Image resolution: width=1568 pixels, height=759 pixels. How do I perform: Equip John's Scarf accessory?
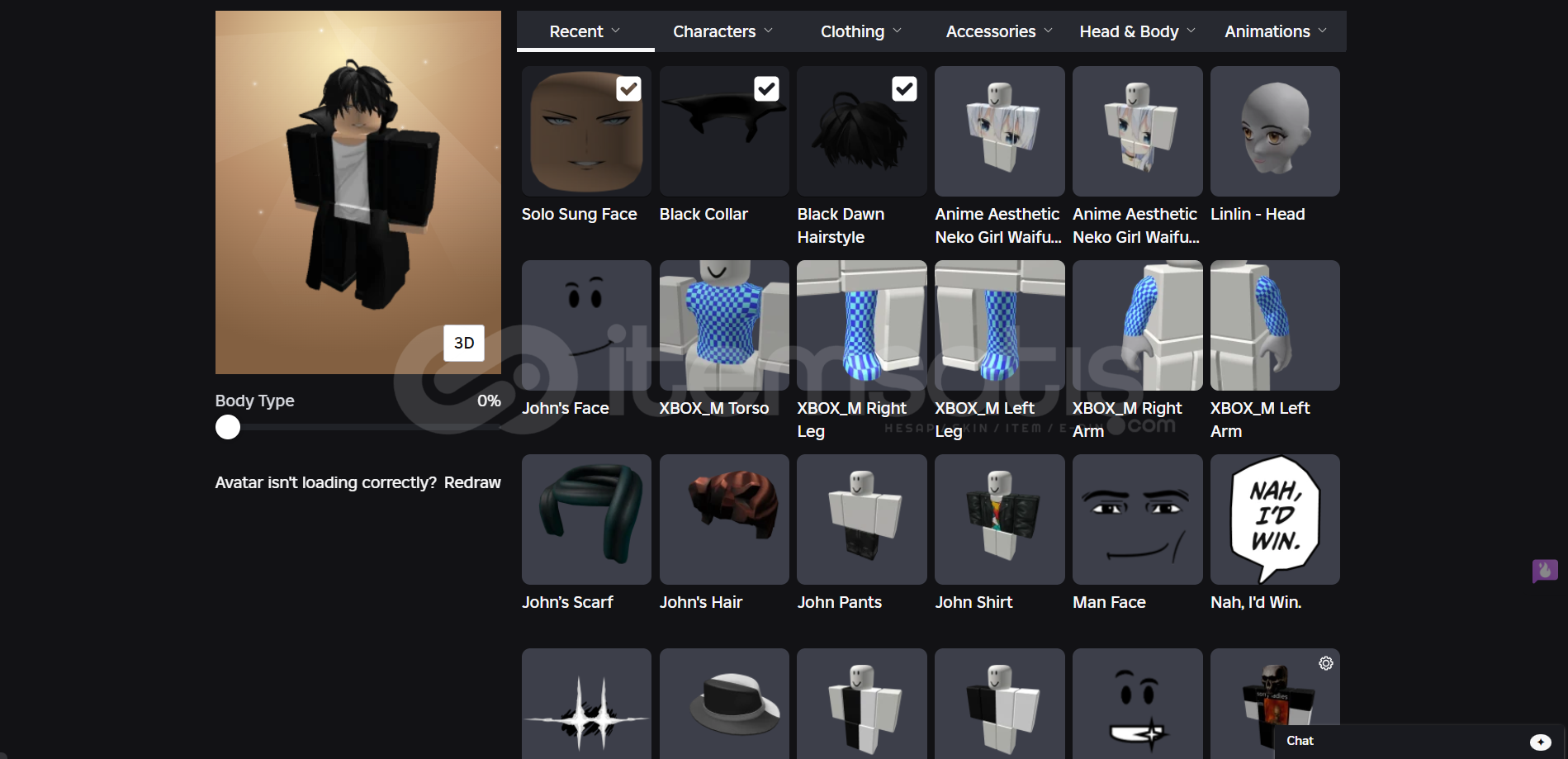pyautogui.click(x=586, y=519)
